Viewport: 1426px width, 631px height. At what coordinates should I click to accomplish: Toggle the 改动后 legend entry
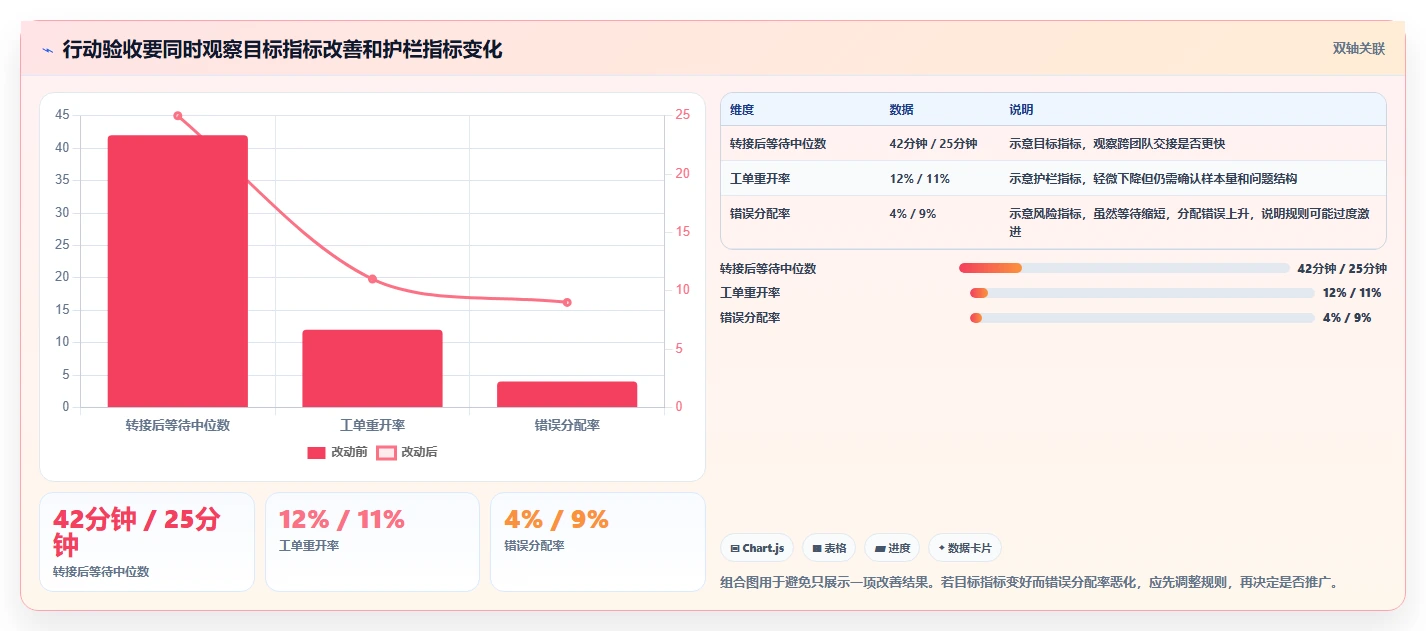pos(407,452)
